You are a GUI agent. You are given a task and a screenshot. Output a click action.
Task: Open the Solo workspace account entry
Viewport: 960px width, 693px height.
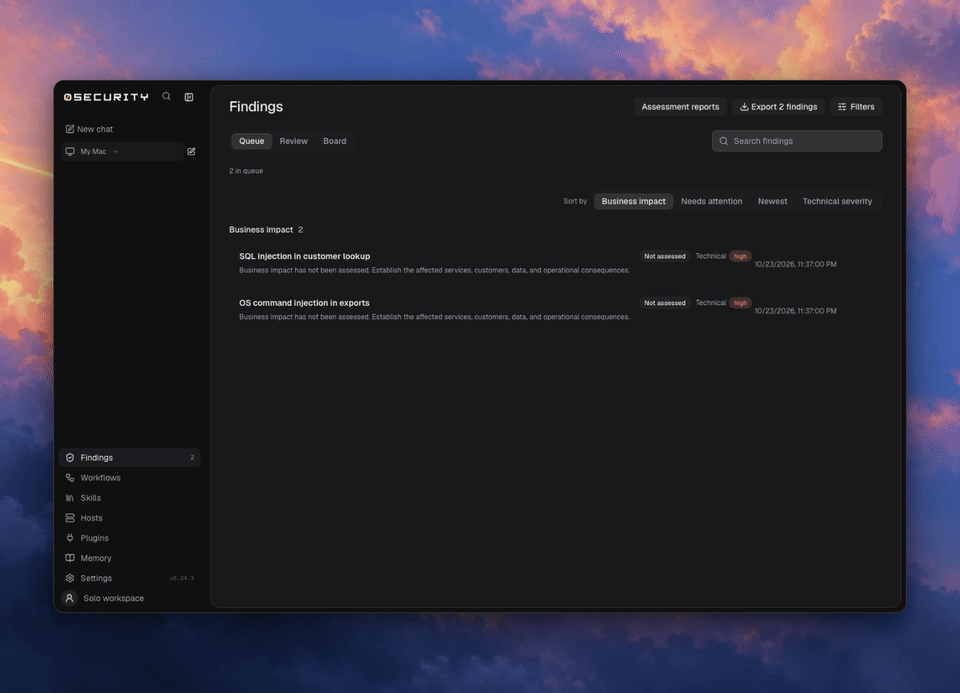[130, 598]
